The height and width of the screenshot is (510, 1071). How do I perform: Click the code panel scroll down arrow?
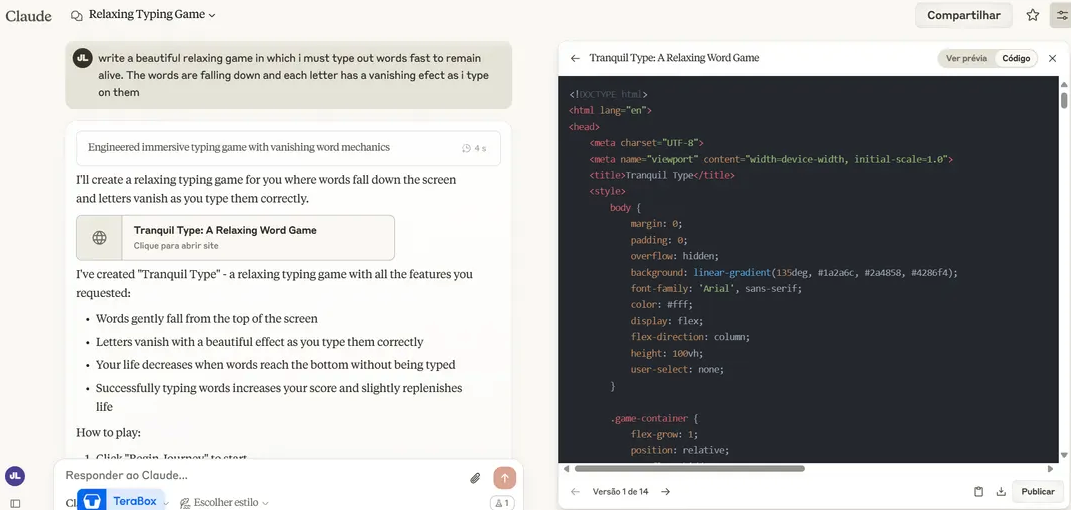pos(1064,455)
